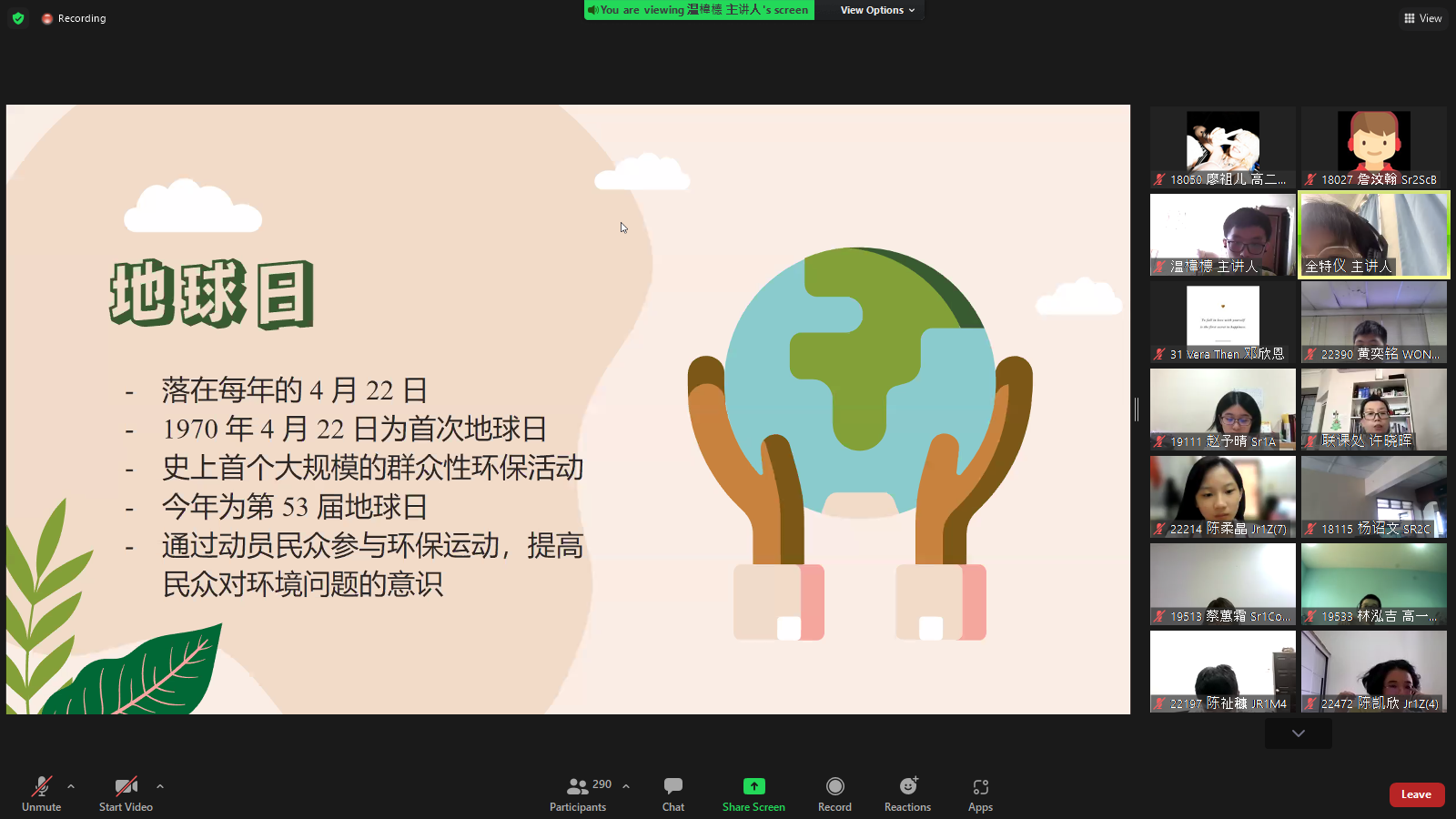Viewport: 1456px width, 819px height.
Task: Select highlighted video tile of 全特仪 主讲人
Action: pos(1374,235)
